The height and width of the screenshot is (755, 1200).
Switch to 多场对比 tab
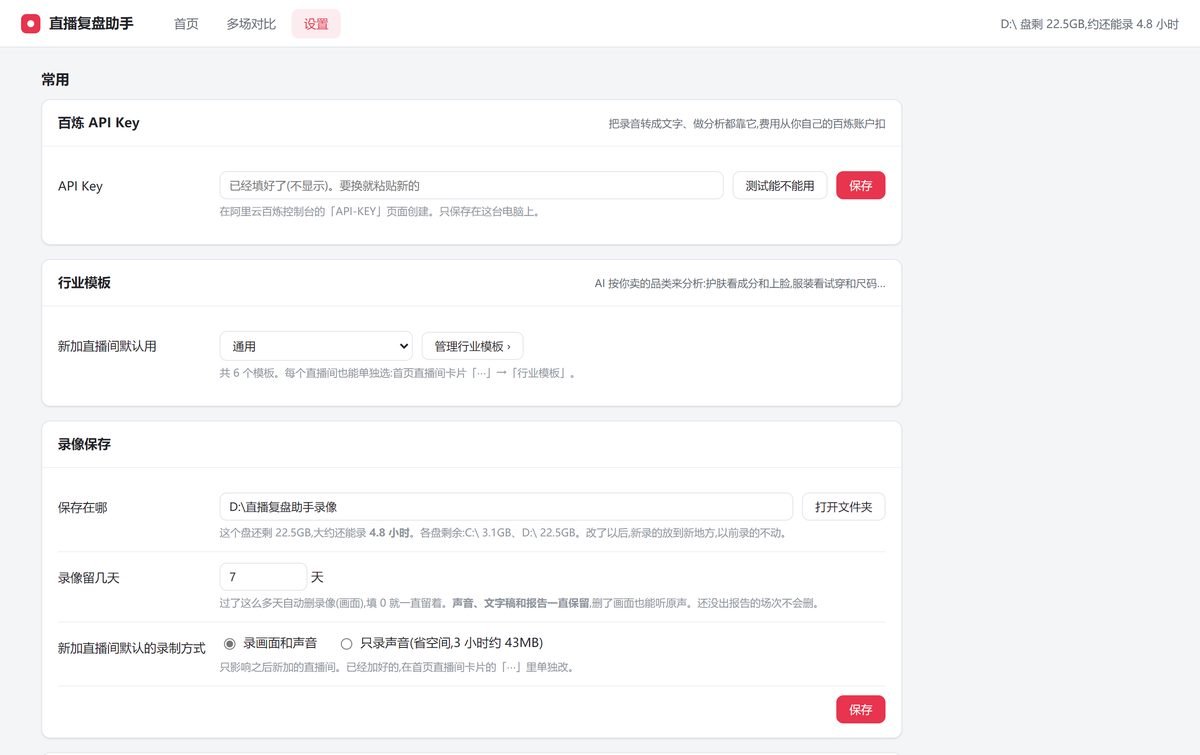click(251, 24)
